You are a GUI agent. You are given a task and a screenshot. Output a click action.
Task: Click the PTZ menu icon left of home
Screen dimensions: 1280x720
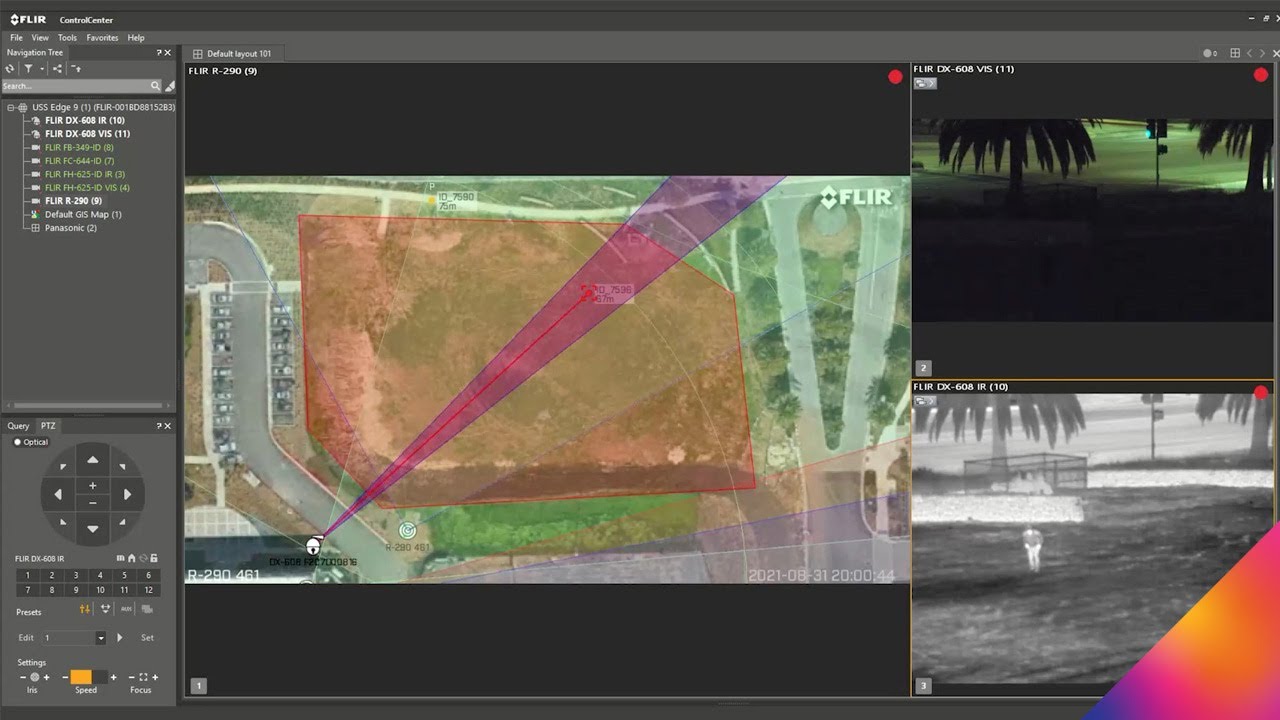(121, 558)
